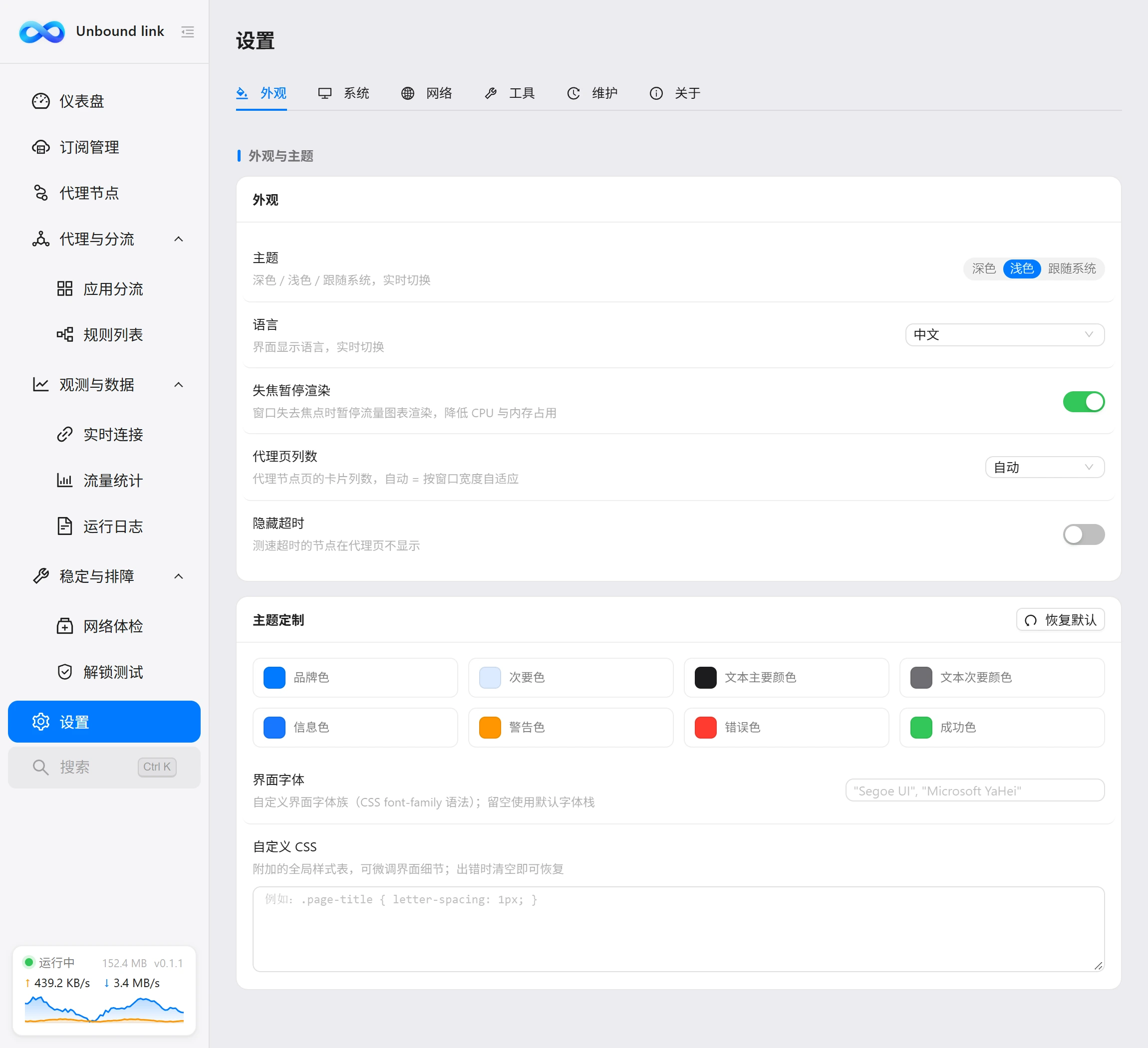The width and height of the screenshot is (1148, 1048).
Task: Open 订阅管理 subscription cloud icon
Action: 41,147
